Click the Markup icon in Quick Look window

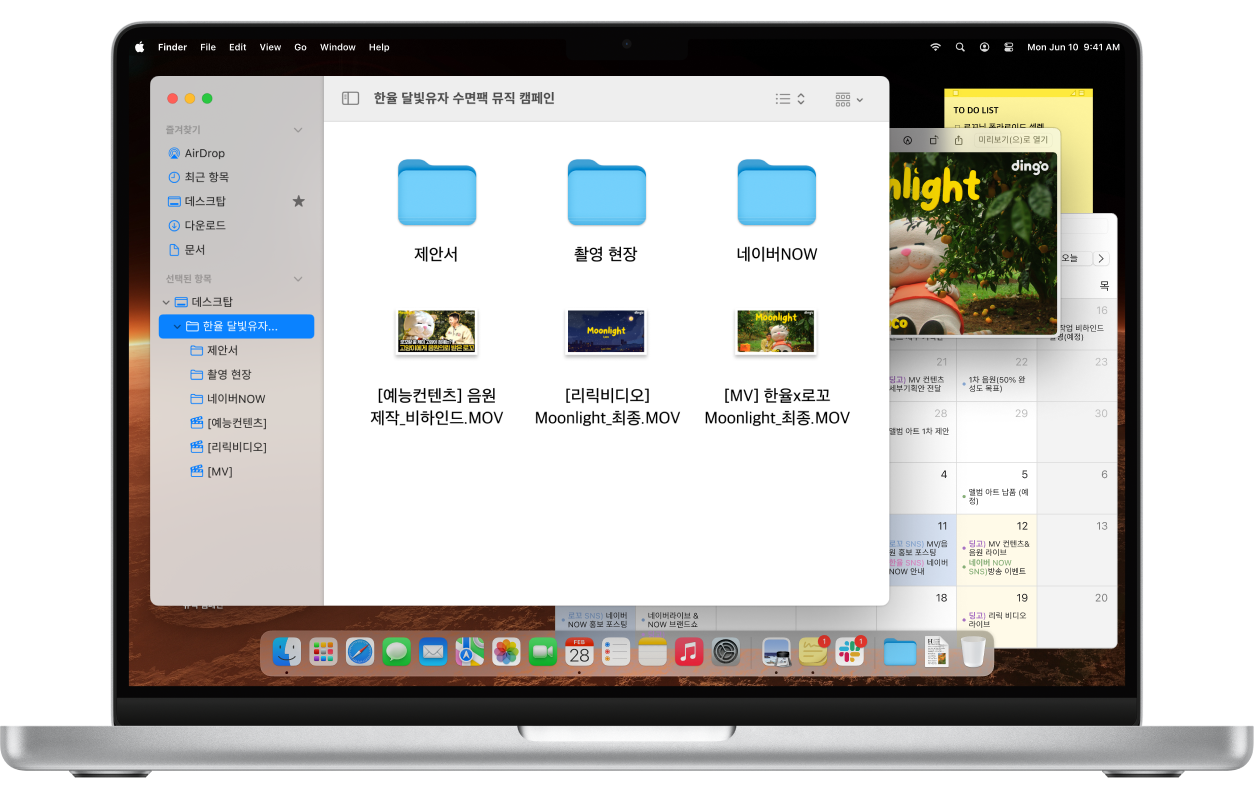click(908, 141)
